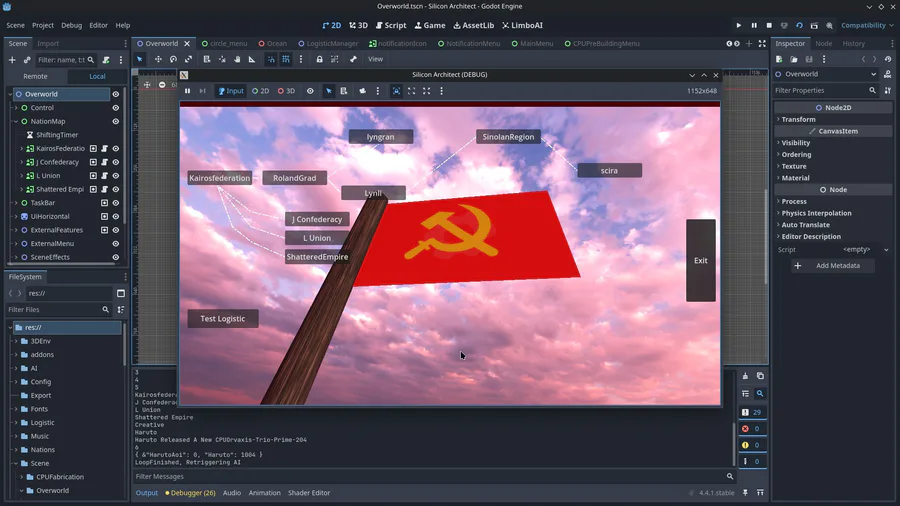Image resolution: width=900 pixels, height=506 pixels.
Task: Activate the Ruler tool
Action: point(252,59)
